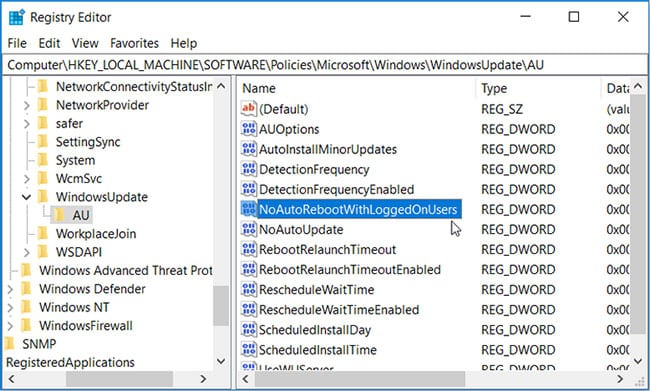Select the RegisteredApplications key
Image resolution: width=650 pixels, height=391 pixels.
[70, 362]
